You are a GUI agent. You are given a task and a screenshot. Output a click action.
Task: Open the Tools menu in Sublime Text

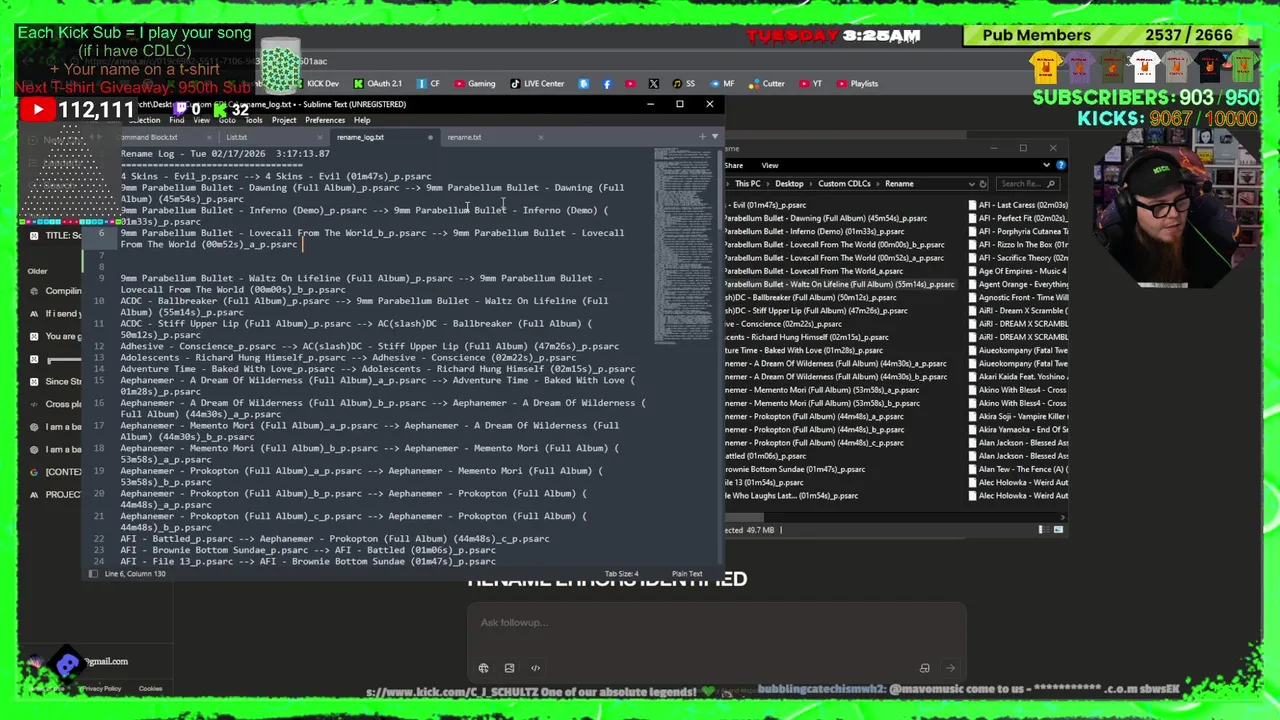point(254,120)
